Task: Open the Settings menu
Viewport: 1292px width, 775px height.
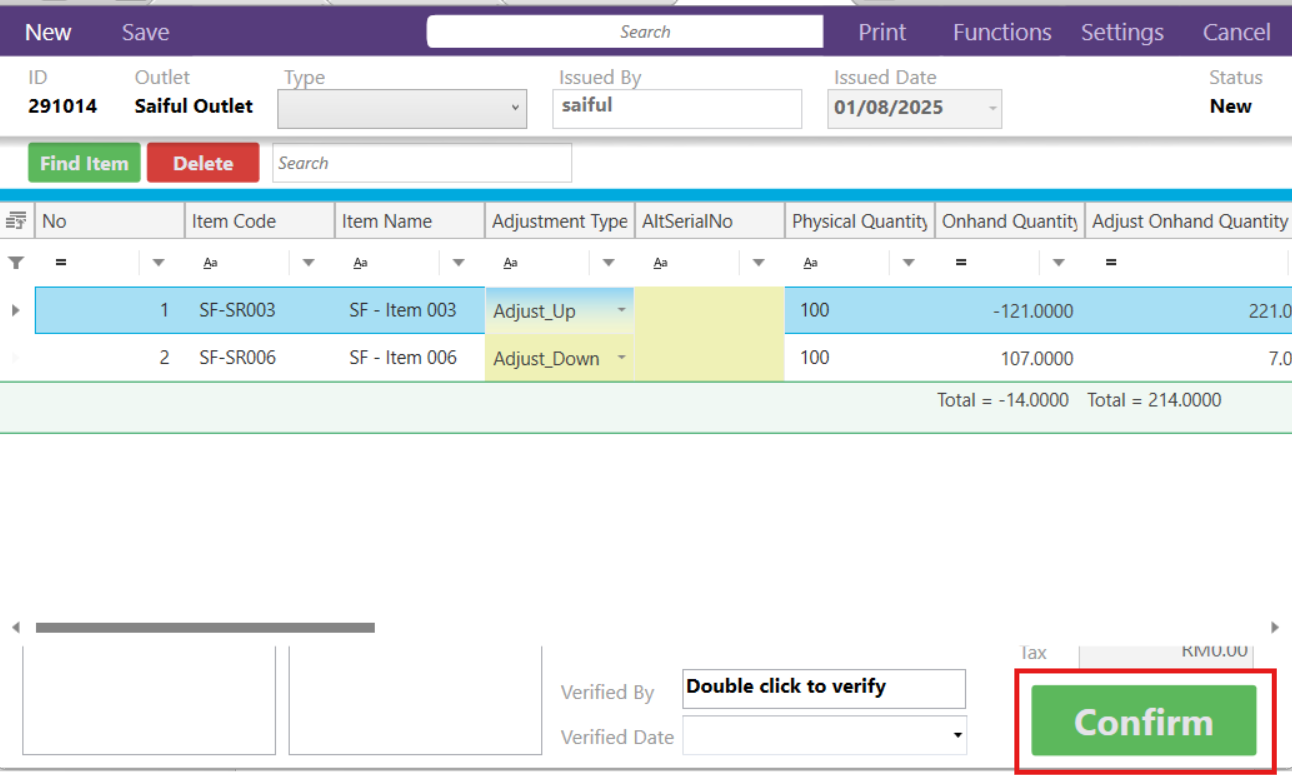Action: tap(1121, 31)
